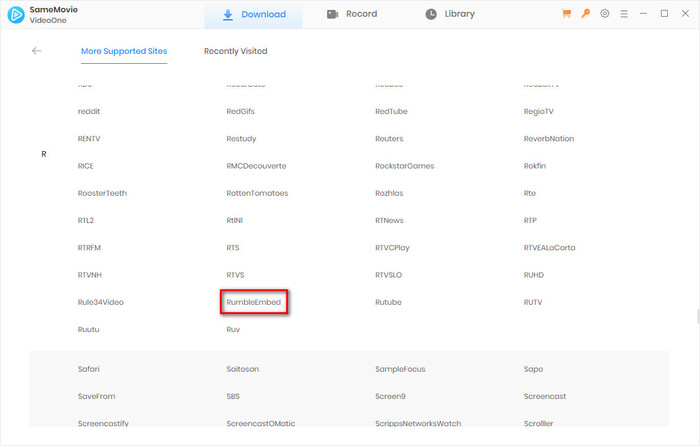Click the RTL2 site
700x446 pixels.
(x=86, y=221)
